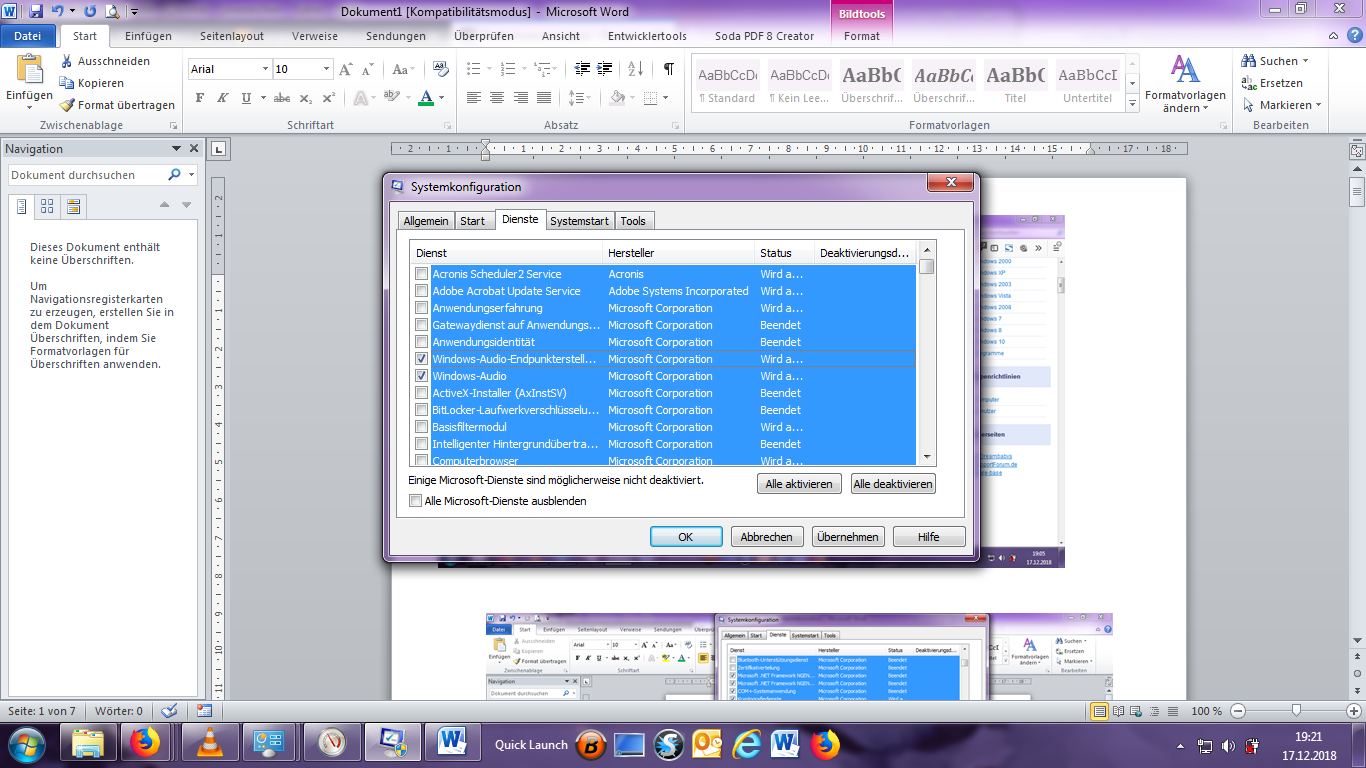Open the Datei menu tab
The height and width of the screenshot is (768, 1366).
click(28, 36)
